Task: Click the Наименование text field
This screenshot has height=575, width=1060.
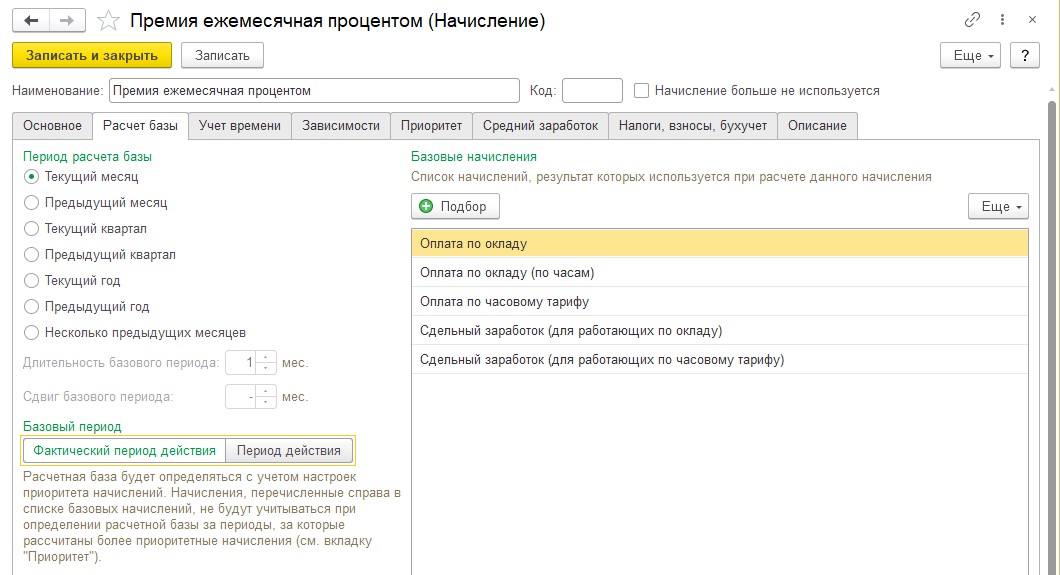Action: 314,91
